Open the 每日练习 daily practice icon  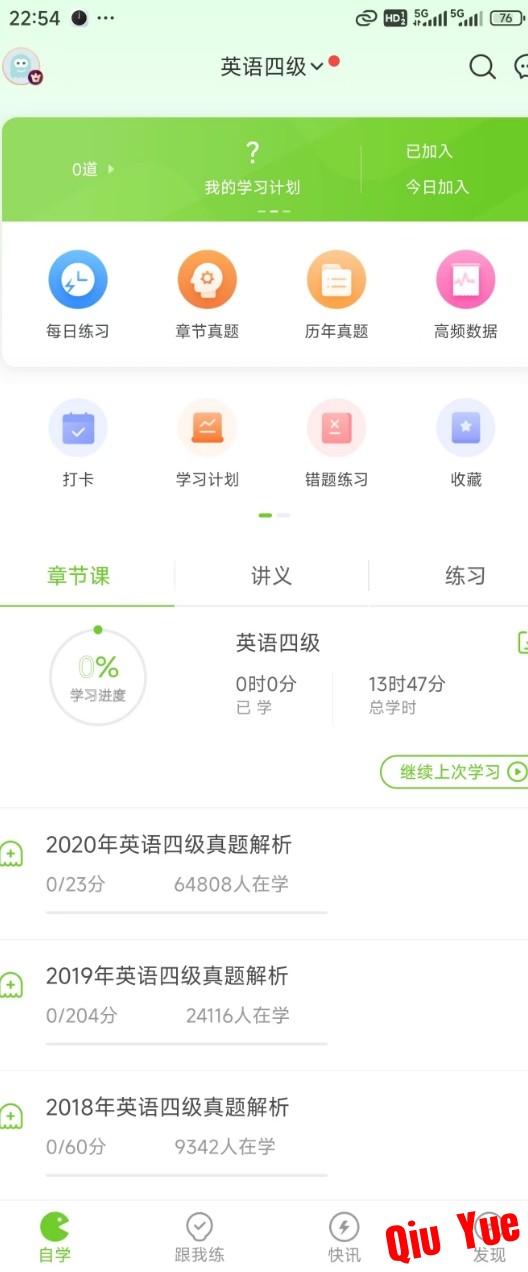(x=77, y=280)
